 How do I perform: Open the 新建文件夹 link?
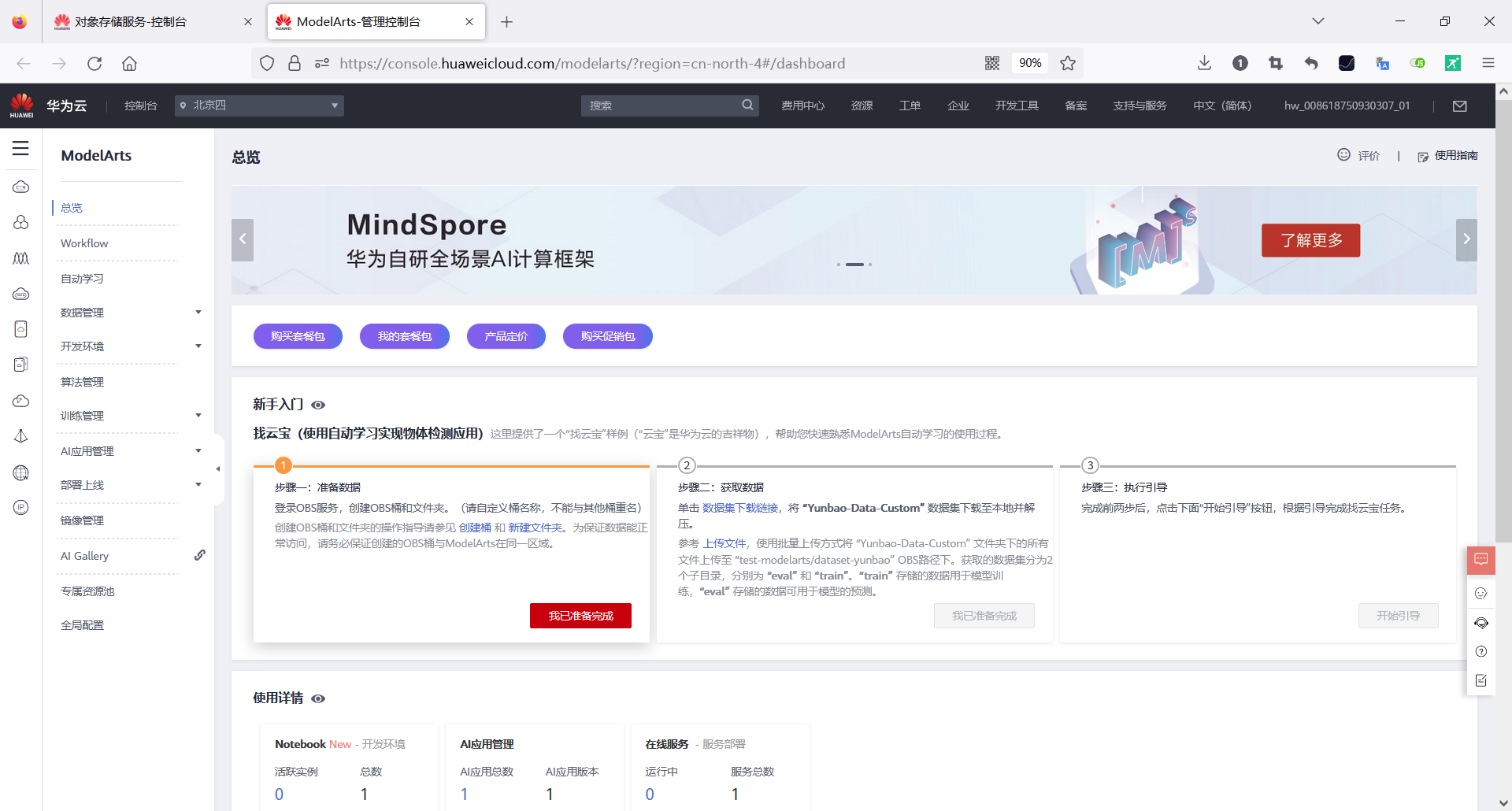(x=535, y=528)
